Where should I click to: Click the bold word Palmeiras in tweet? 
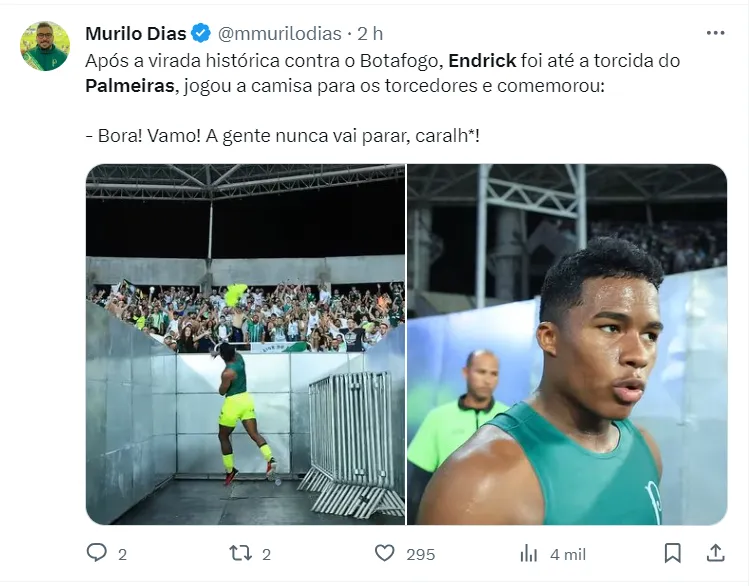[x=130, y=86]
